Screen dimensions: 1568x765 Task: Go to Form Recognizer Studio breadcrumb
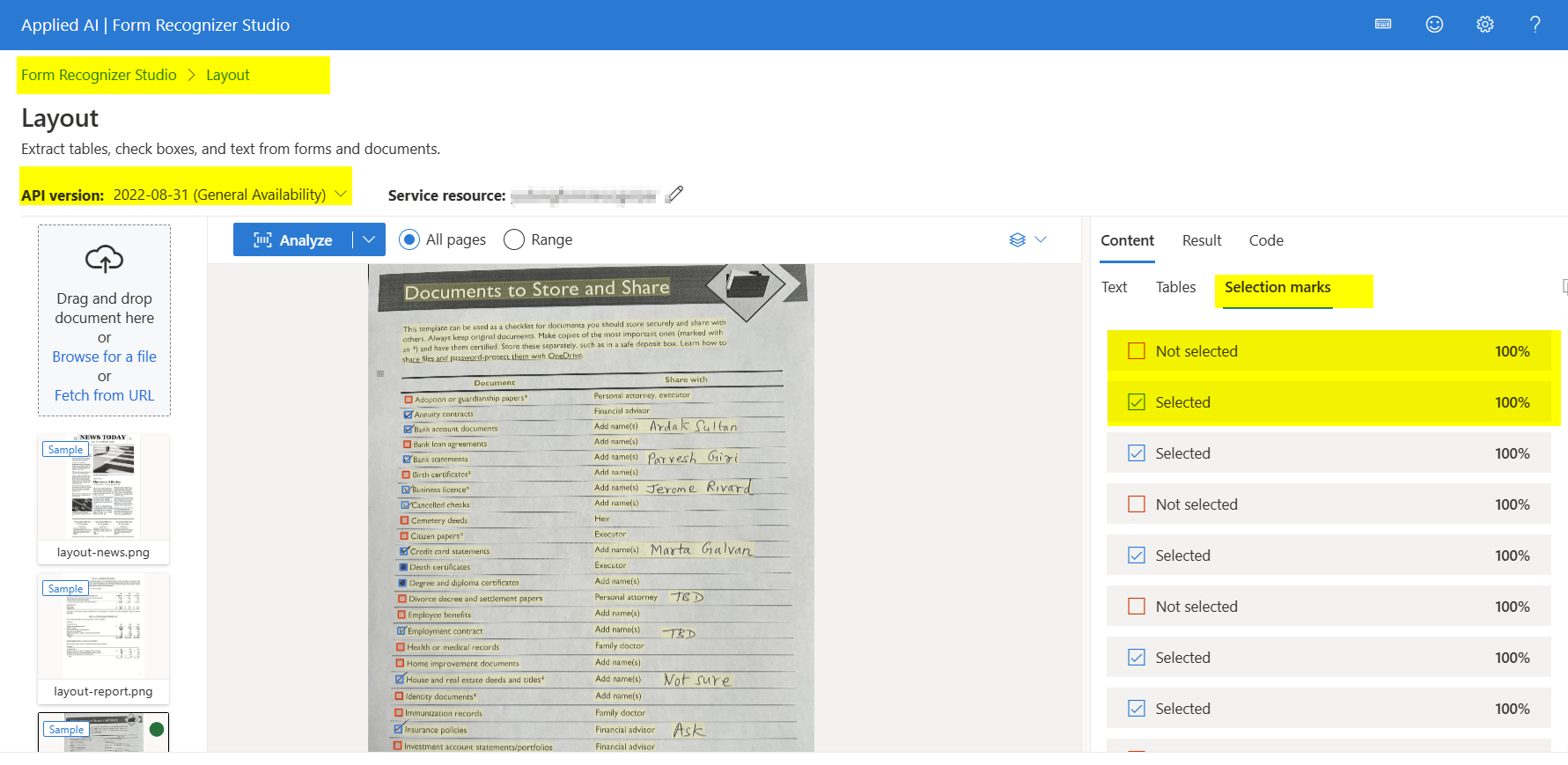point(99,75)
